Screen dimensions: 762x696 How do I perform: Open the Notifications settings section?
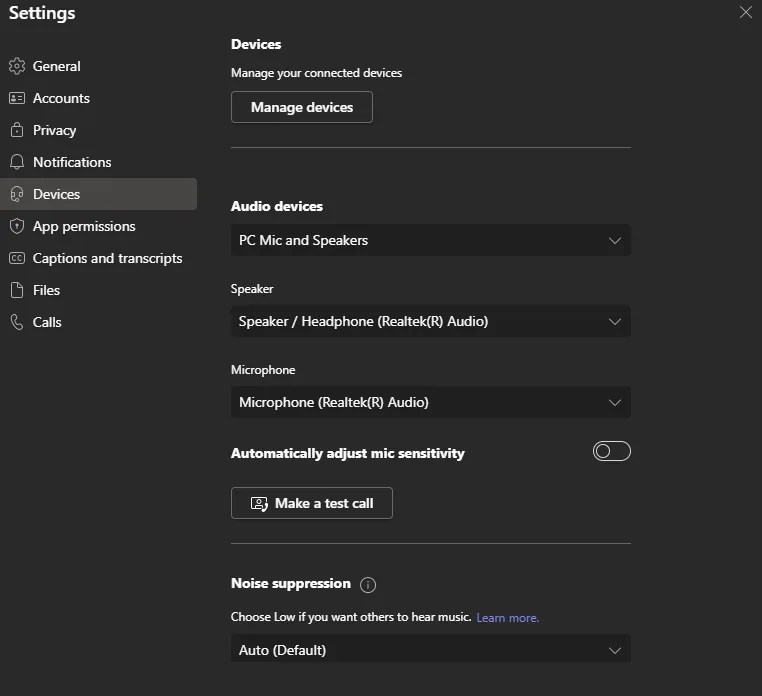(x=72, y=162)
